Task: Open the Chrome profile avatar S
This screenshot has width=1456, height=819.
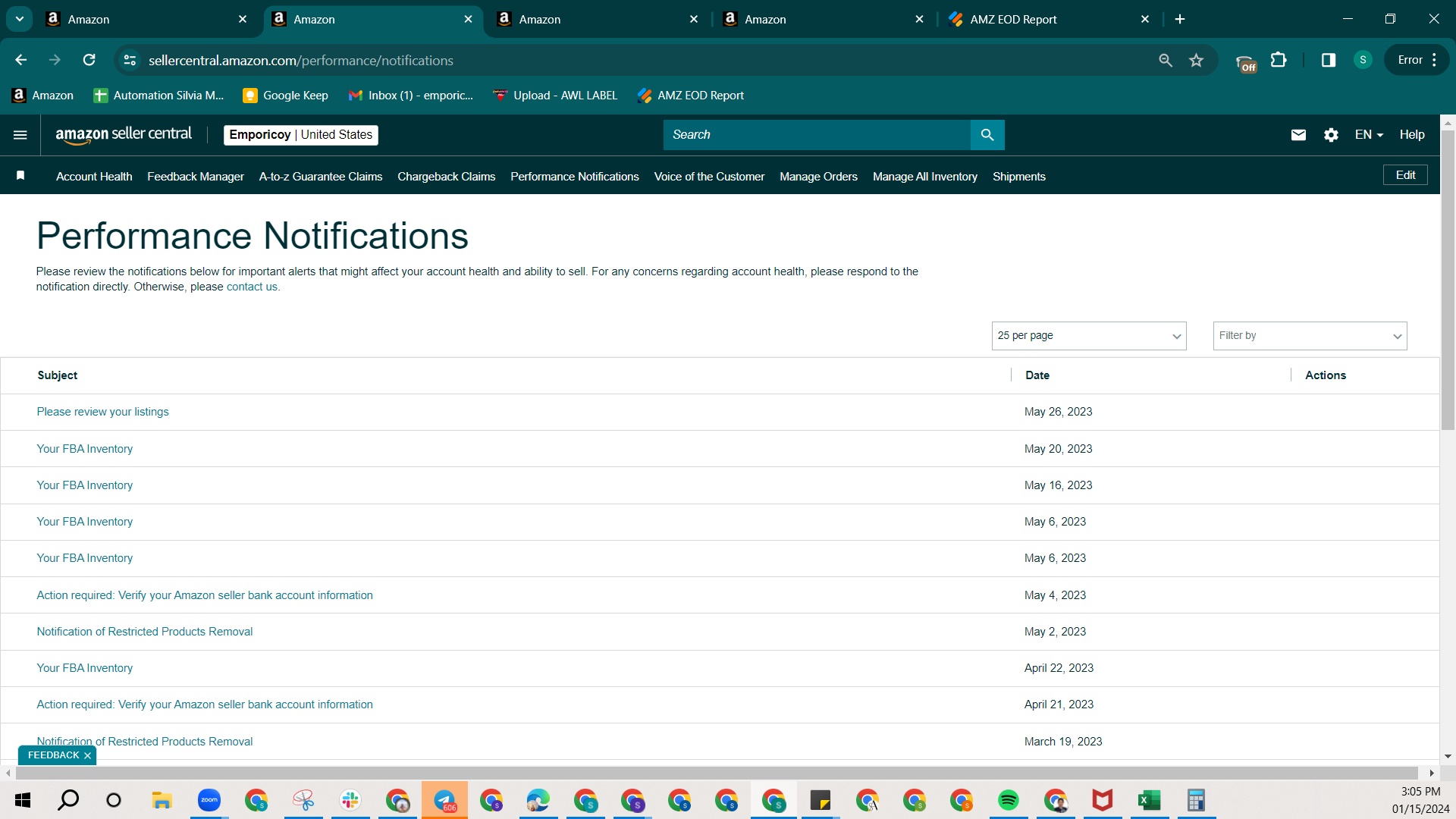Action: coord(1363,60)
